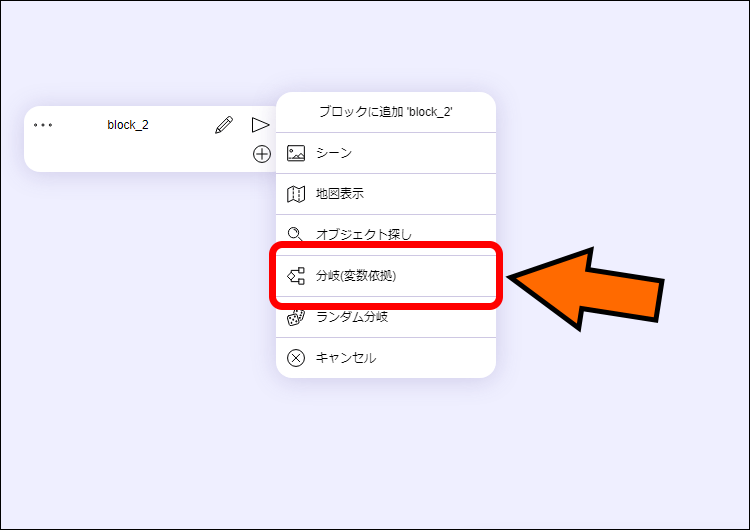Click the pencil edit icon on block_2
The image size is (750, 530).
click(x=224, y=125)
